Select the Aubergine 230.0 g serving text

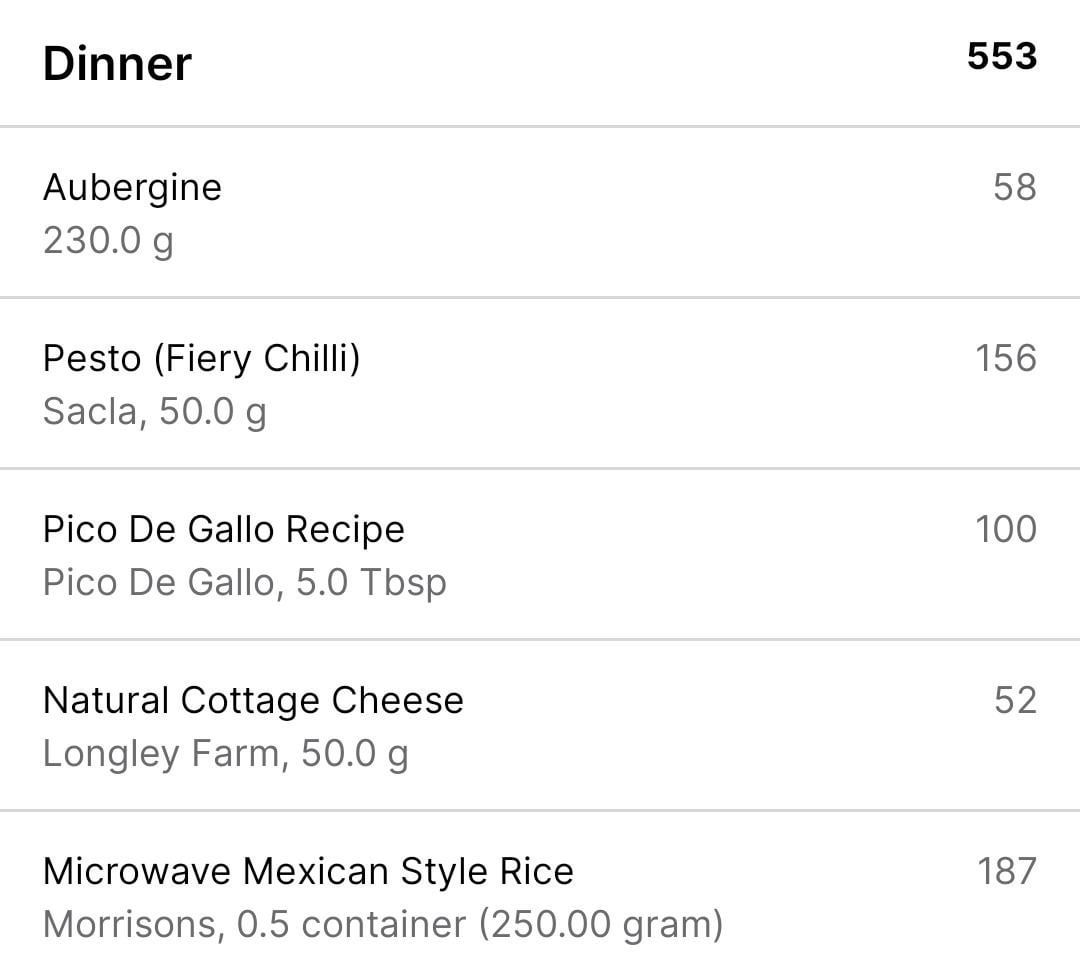pos(108,241)
